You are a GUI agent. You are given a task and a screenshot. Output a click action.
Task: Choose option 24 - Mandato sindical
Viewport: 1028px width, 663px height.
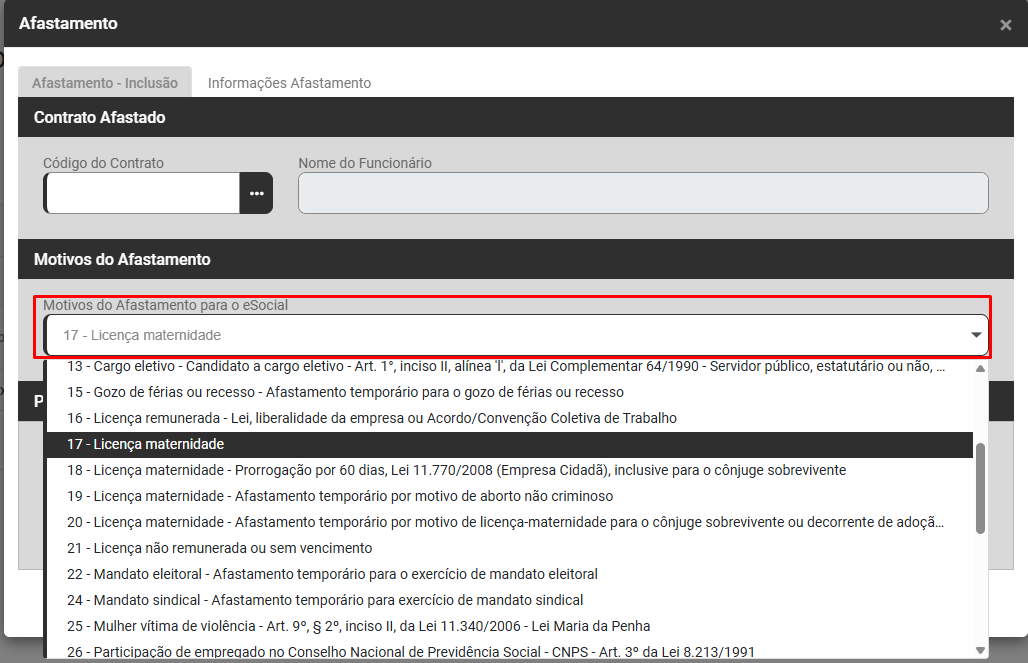click(325, 600)
